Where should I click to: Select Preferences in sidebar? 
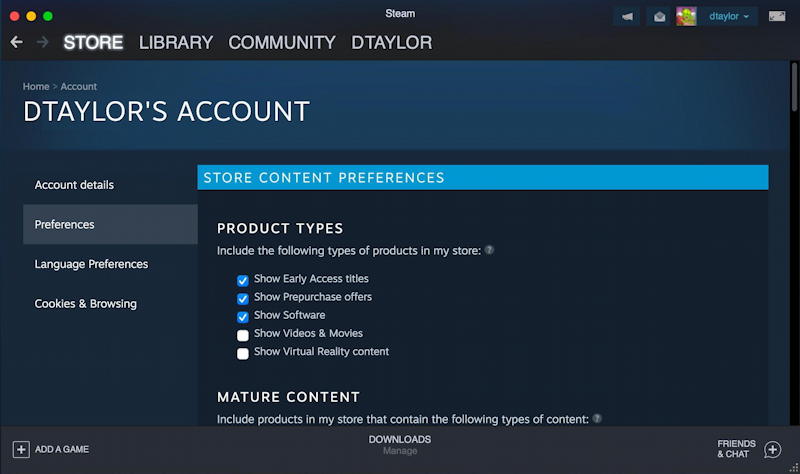(110, 224)
